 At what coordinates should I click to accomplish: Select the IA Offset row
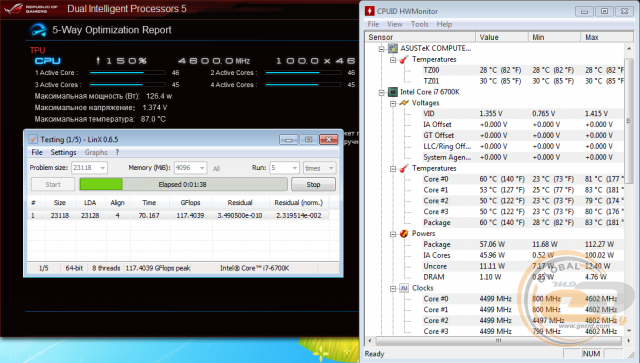[523, 125]
